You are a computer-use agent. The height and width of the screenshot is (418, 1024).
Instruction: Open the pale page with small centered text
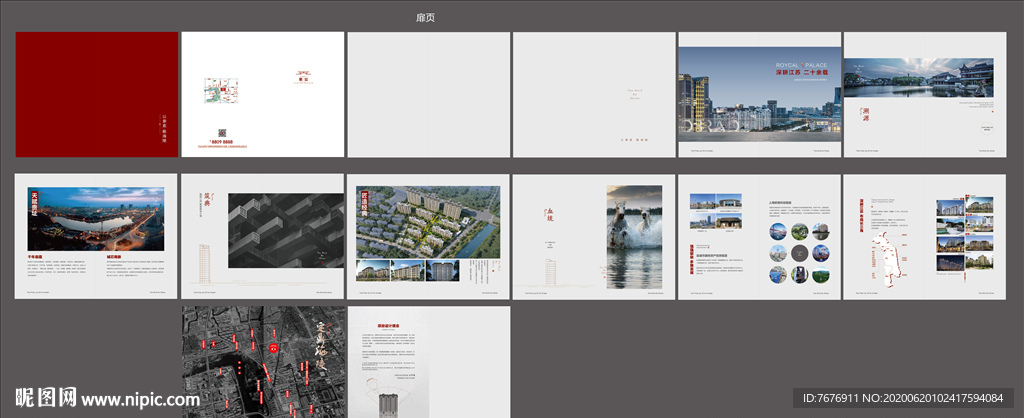594,94
